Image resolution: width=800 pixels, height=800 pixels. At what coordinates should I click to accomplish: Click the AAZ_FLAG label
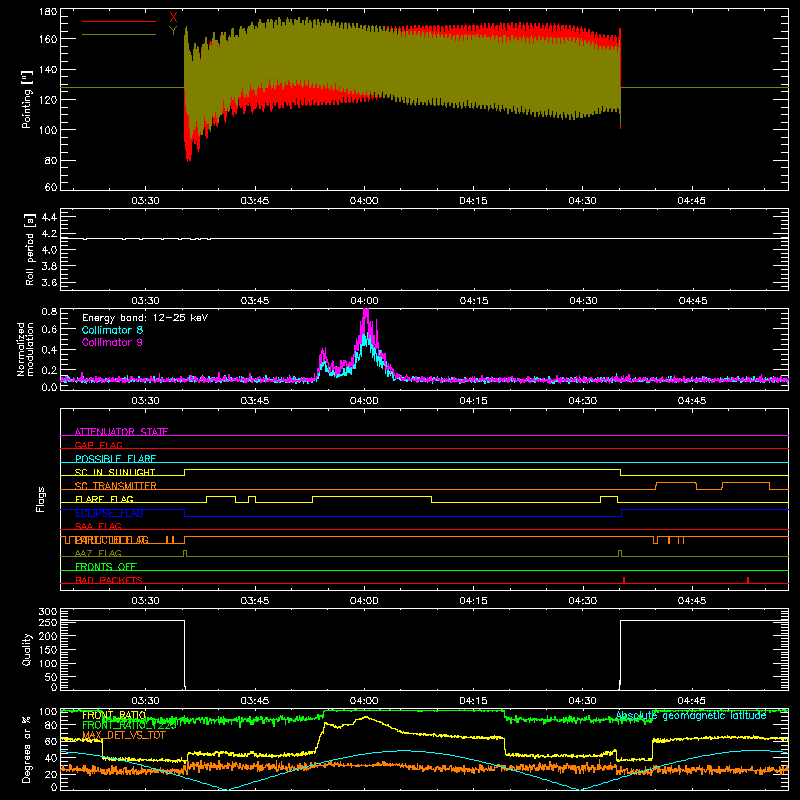tap(98, 553)
